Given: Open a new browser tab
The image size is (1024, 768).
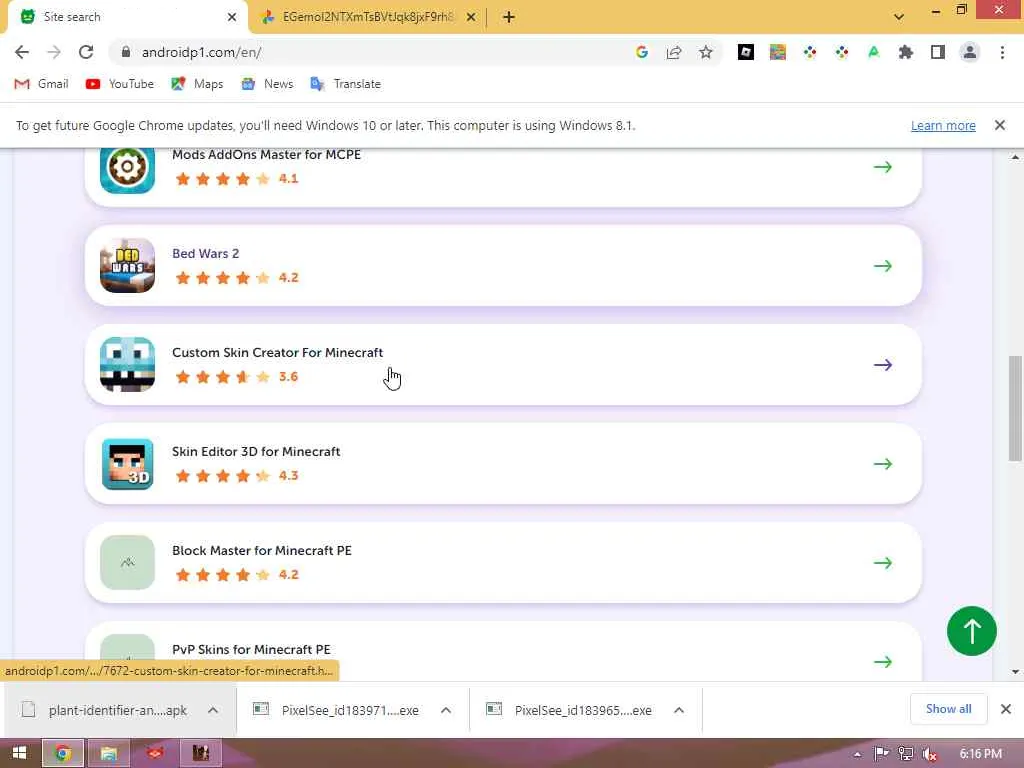Looking at the screenshot, I should 509,17.
